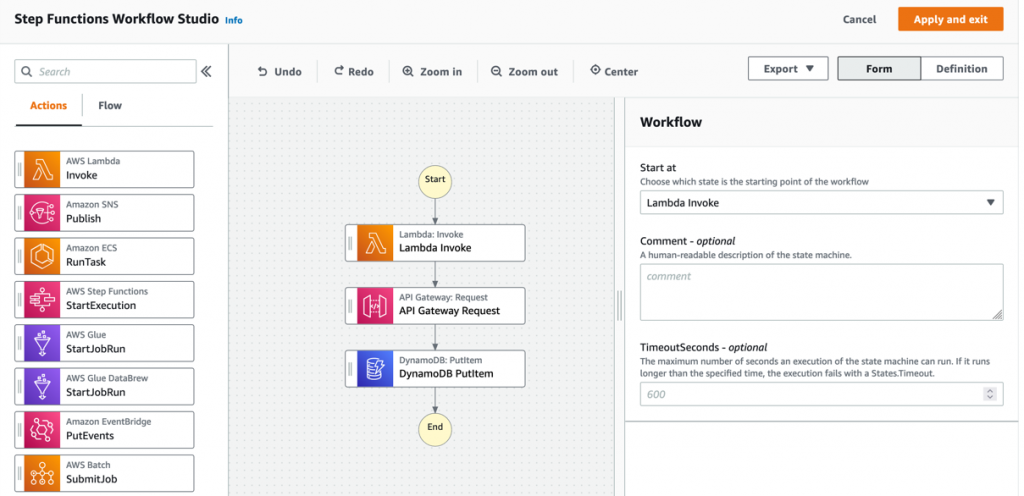1024x496 pixels.
Task: Switch to Definition view
Action: 962,69
